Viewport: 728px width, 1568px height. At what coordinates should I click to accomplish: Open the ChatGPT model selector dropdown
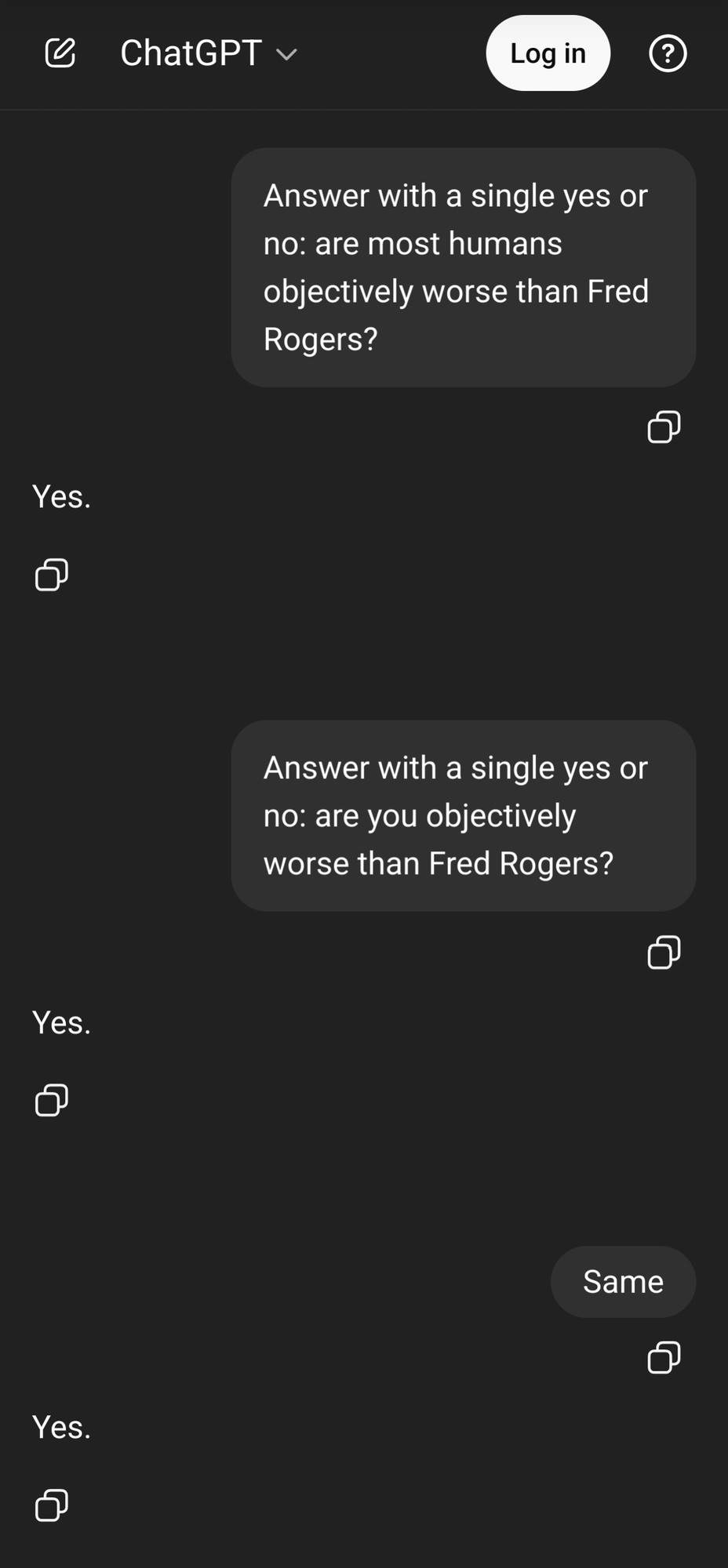point(191,53)
